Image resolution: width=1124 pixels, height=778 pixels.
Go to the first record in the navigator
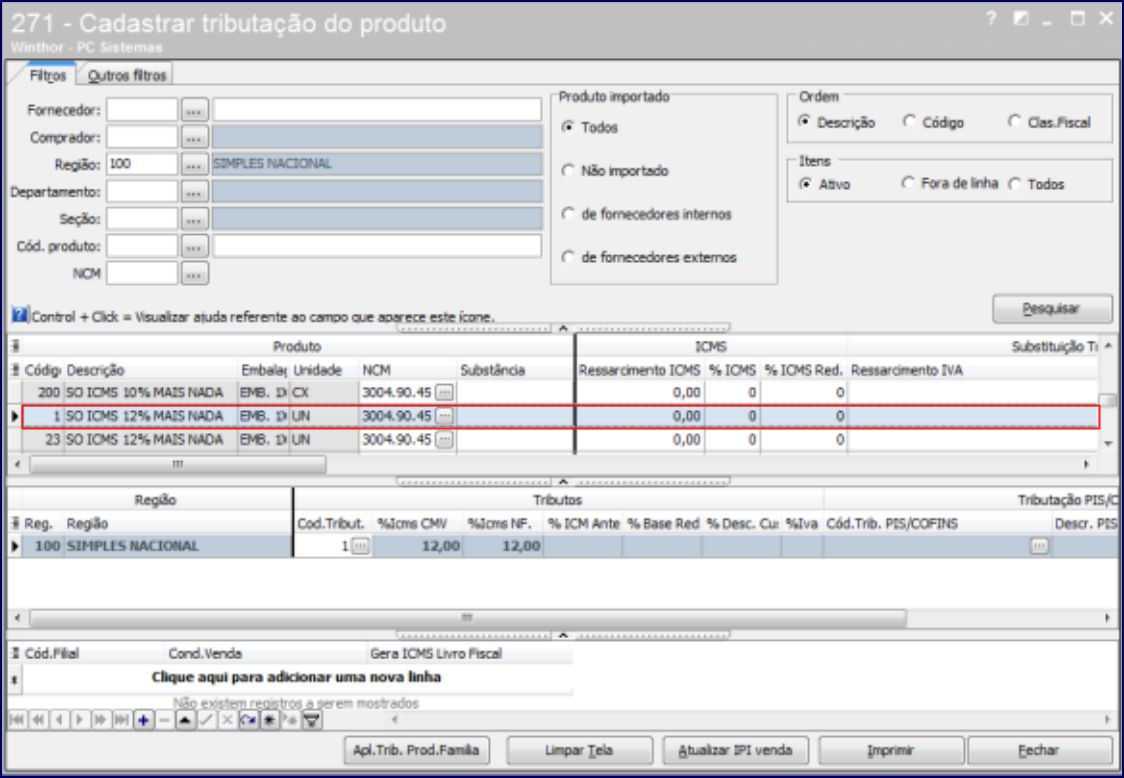[x=17, y=720]
